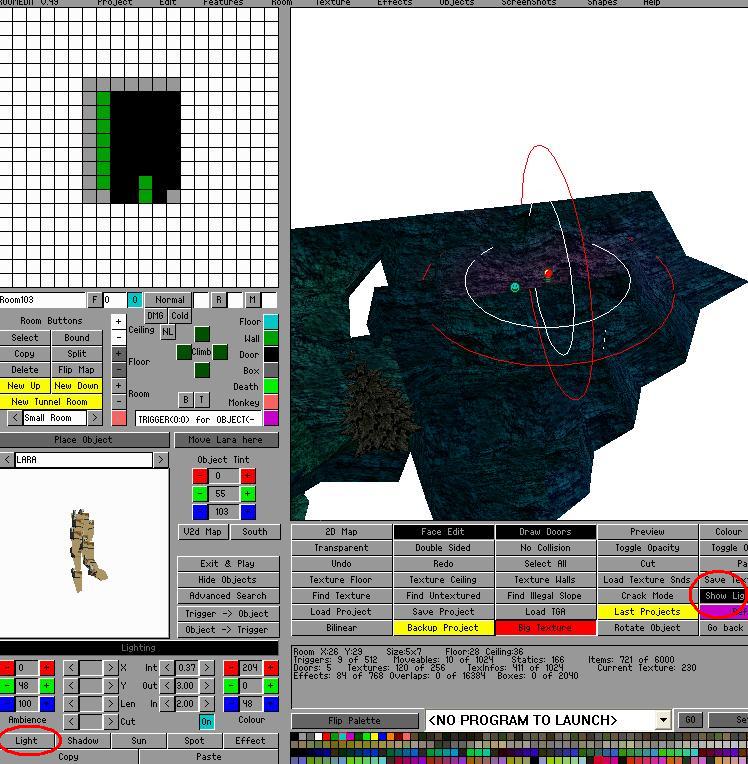Decrease green Ambience value
Viewport: 748px width, 764px height.
(7, 686)
